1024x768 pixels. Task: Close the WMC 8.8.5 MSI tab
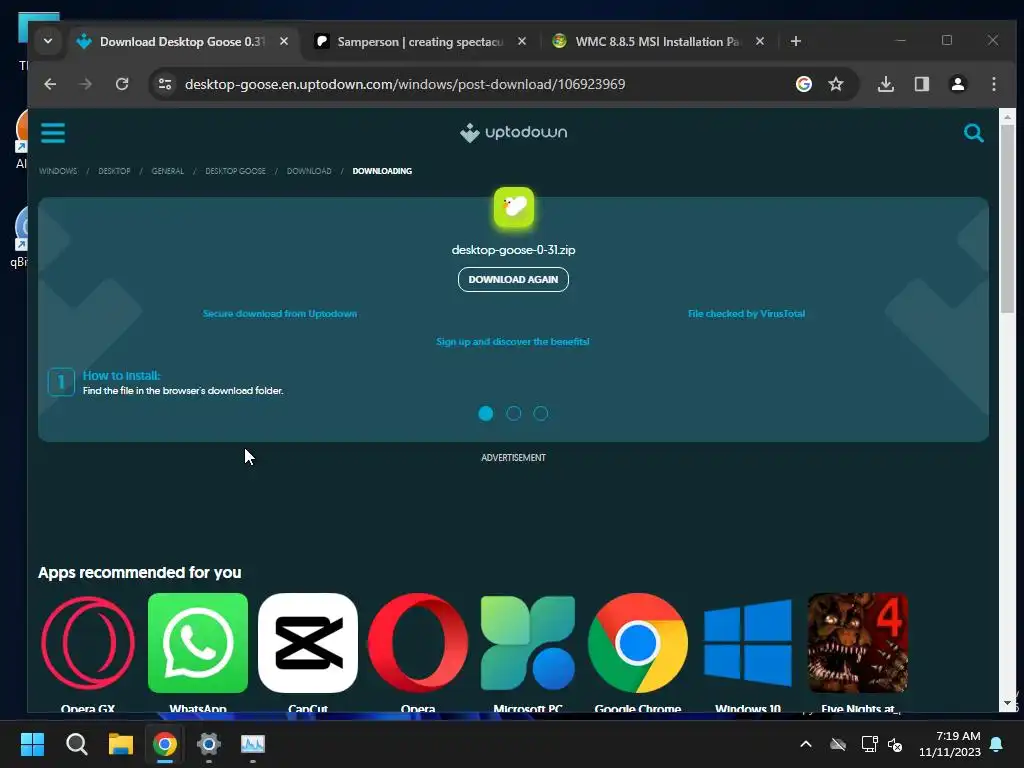(760, 41)
